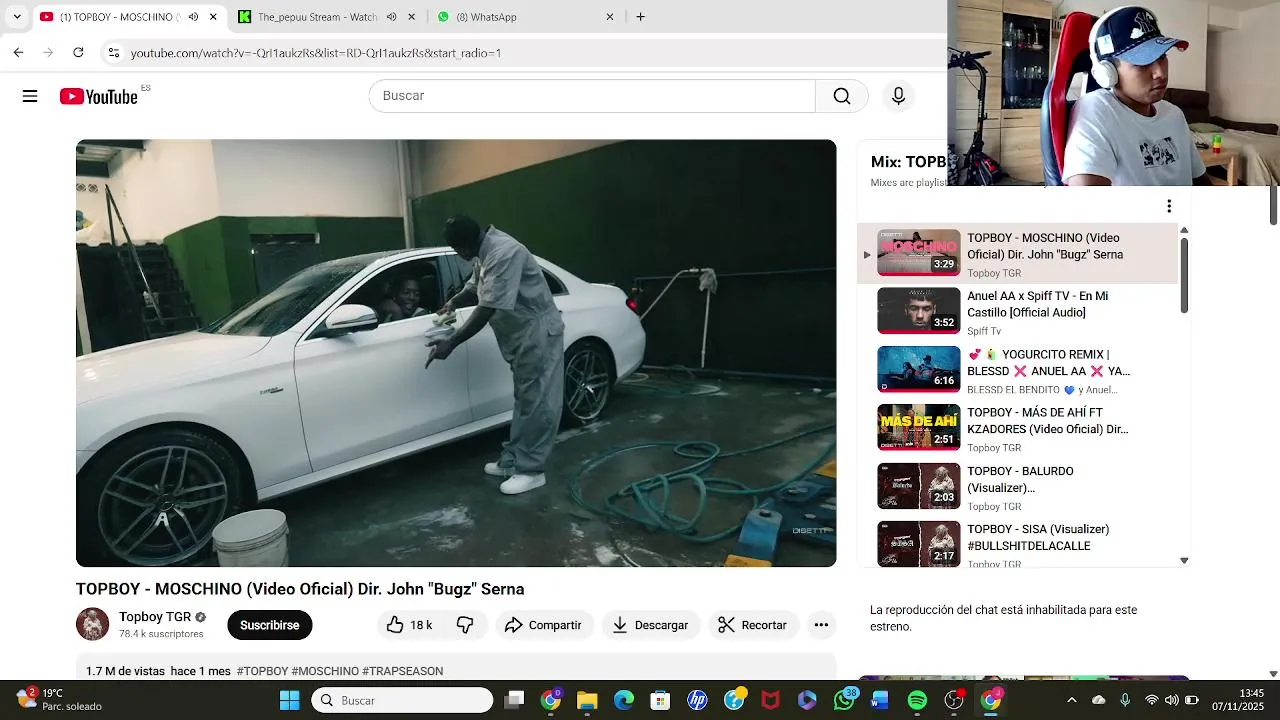Screen dimensions: 1280x720
Task: Open File Explorer from taskbar
Action: coord(587,700)
